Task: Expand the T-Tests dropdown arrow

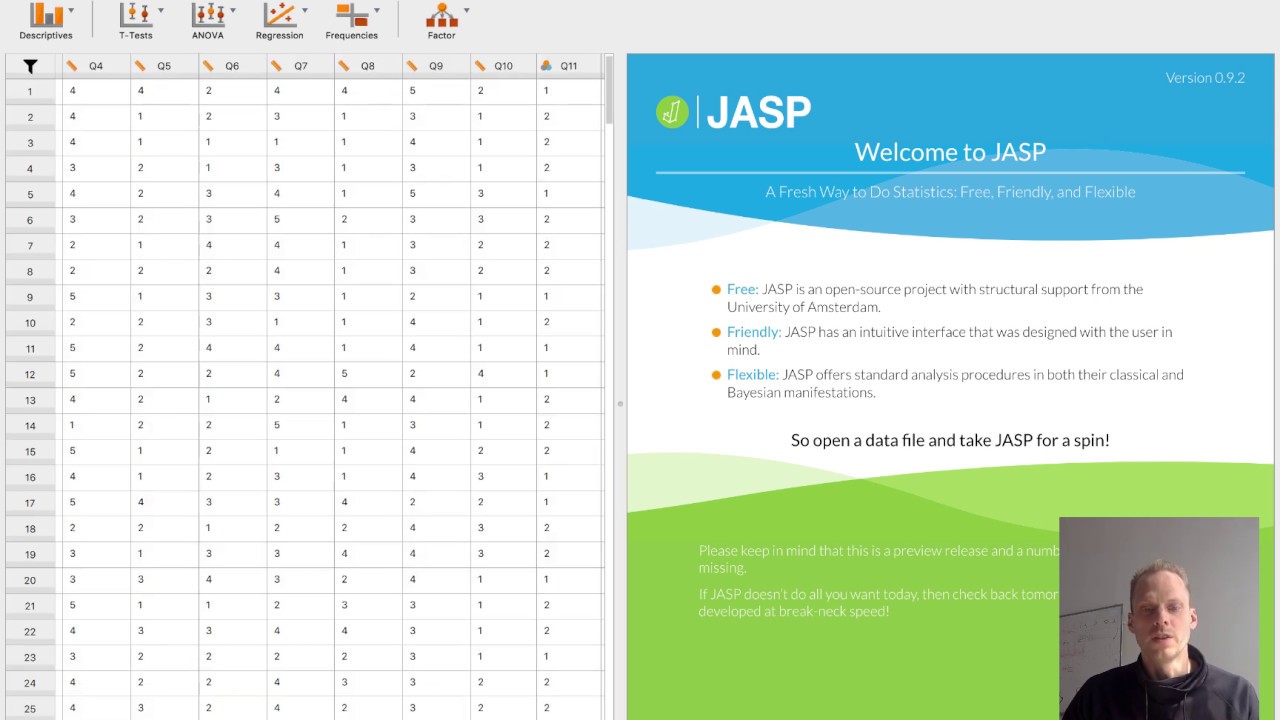Action: [x=161, y=11]
